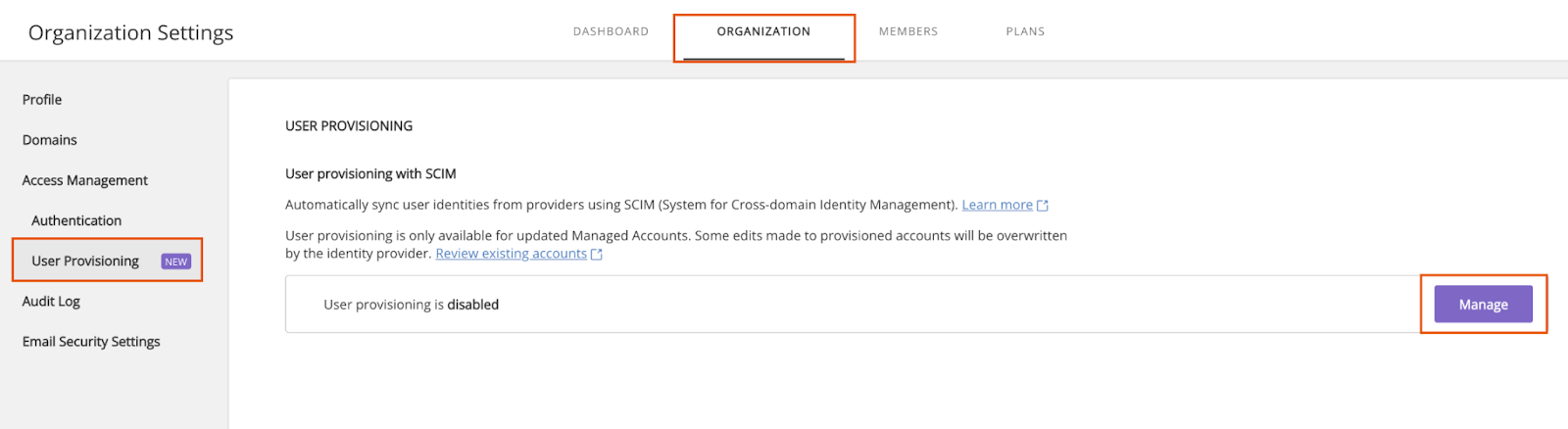This screenshot has width=1568, height=429.
Task: Follow the Learn more link
Action: coord(997,205)
